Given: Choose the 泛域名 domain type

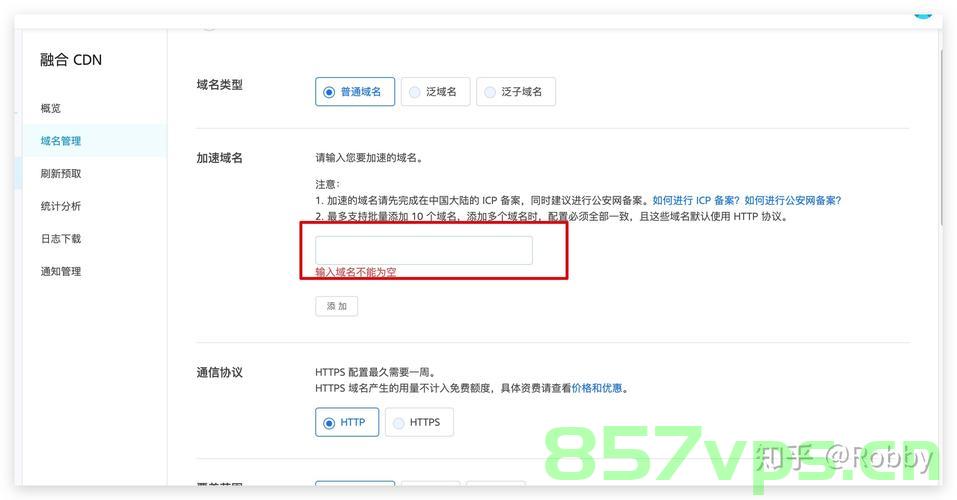Looking at the screenshot, I should pyautogui.click(x=435, y=92).
